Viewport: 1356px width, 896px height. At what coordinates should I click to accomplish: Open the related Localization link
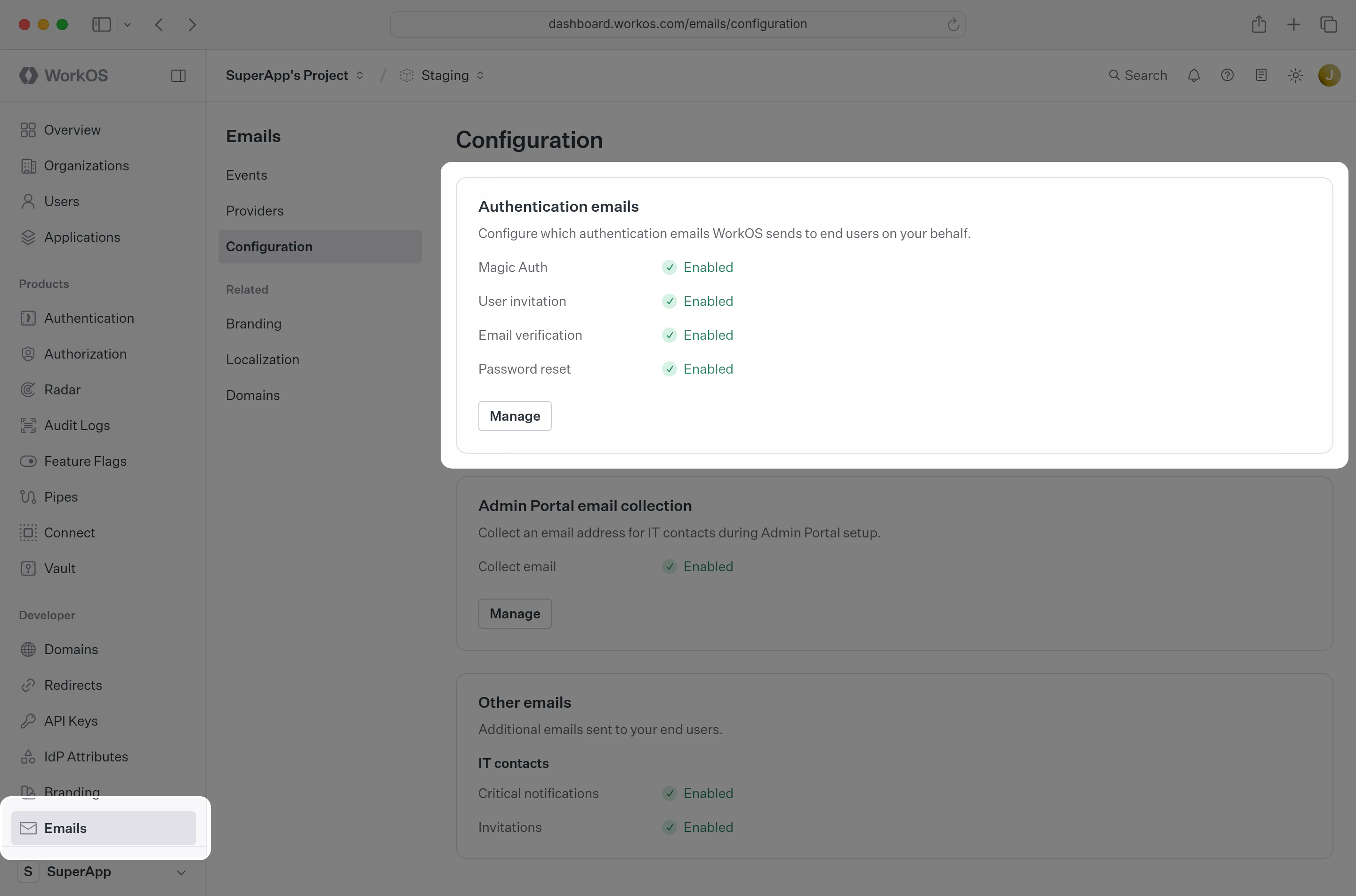pyautogui.click(x=320, y=360)
